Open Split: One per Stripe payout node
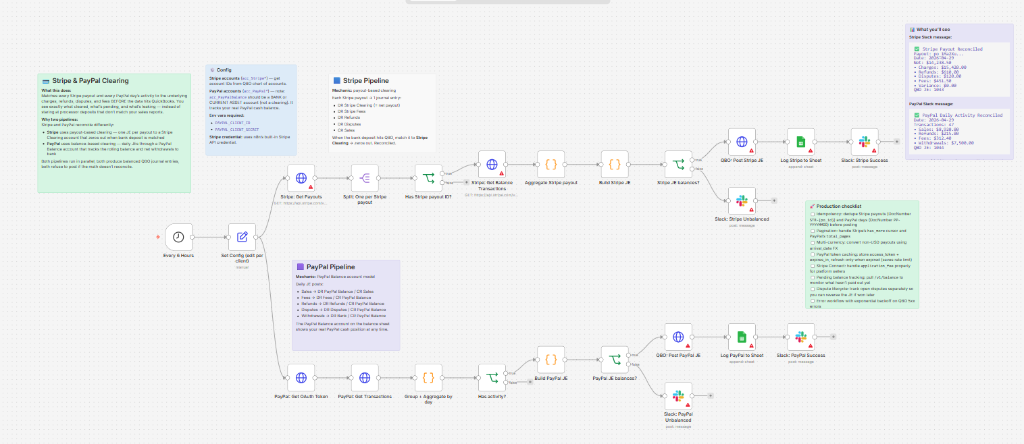 364,178
